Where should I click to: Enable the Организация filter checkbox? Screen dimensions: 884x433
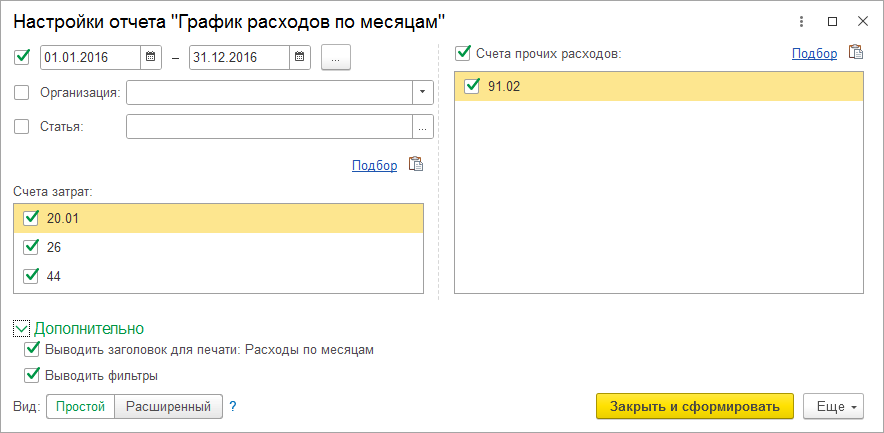click(23, 93)
